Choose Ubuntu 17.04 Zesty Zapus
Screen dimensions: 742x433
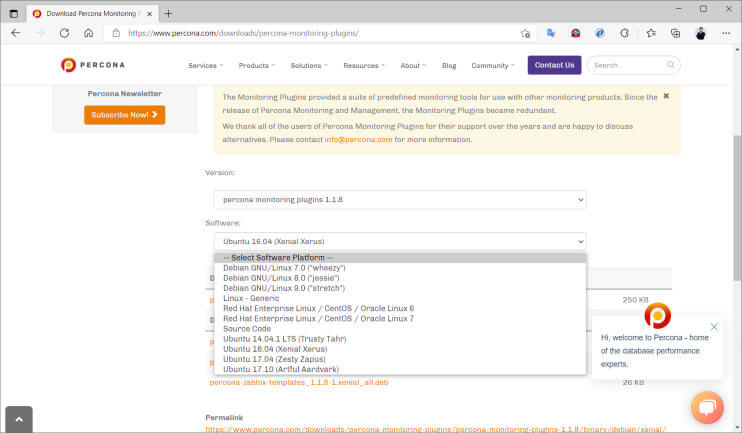[400, 359]
